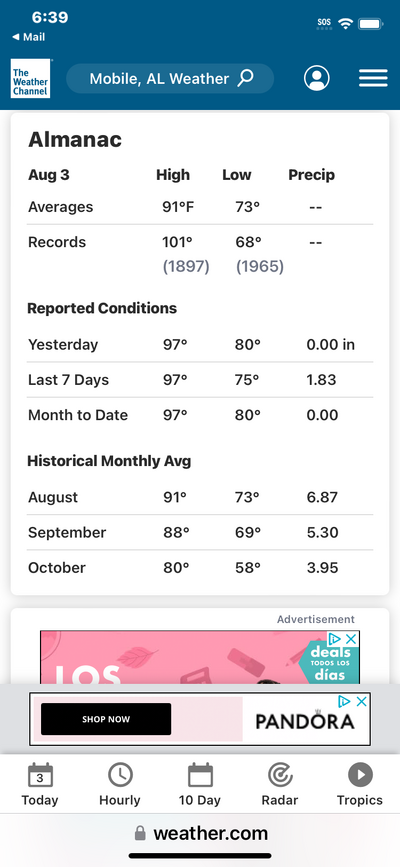Close the Pandora banner ad X
This screenshot has height=867, width=400.
click(x=361, y=702)
